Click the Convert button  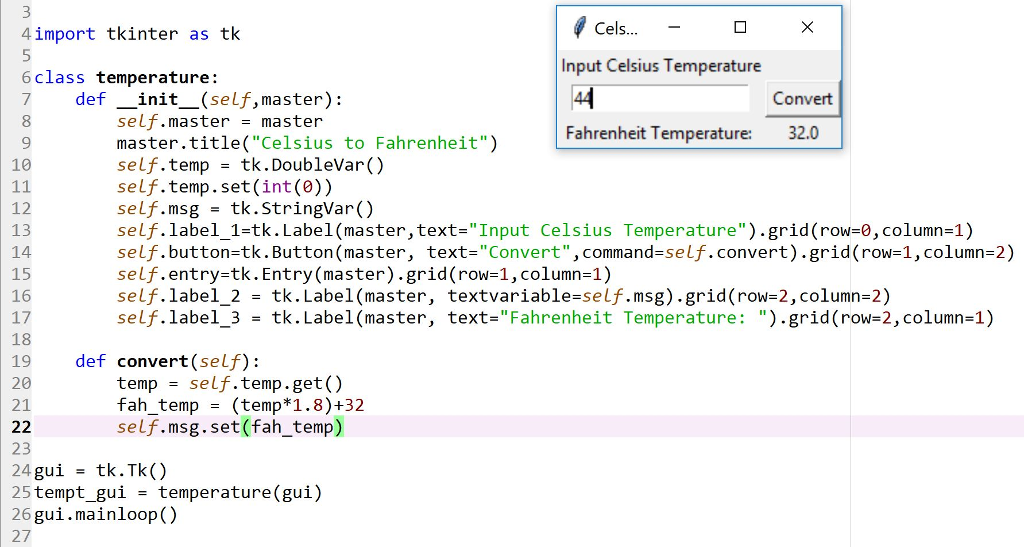pos(803,99)
